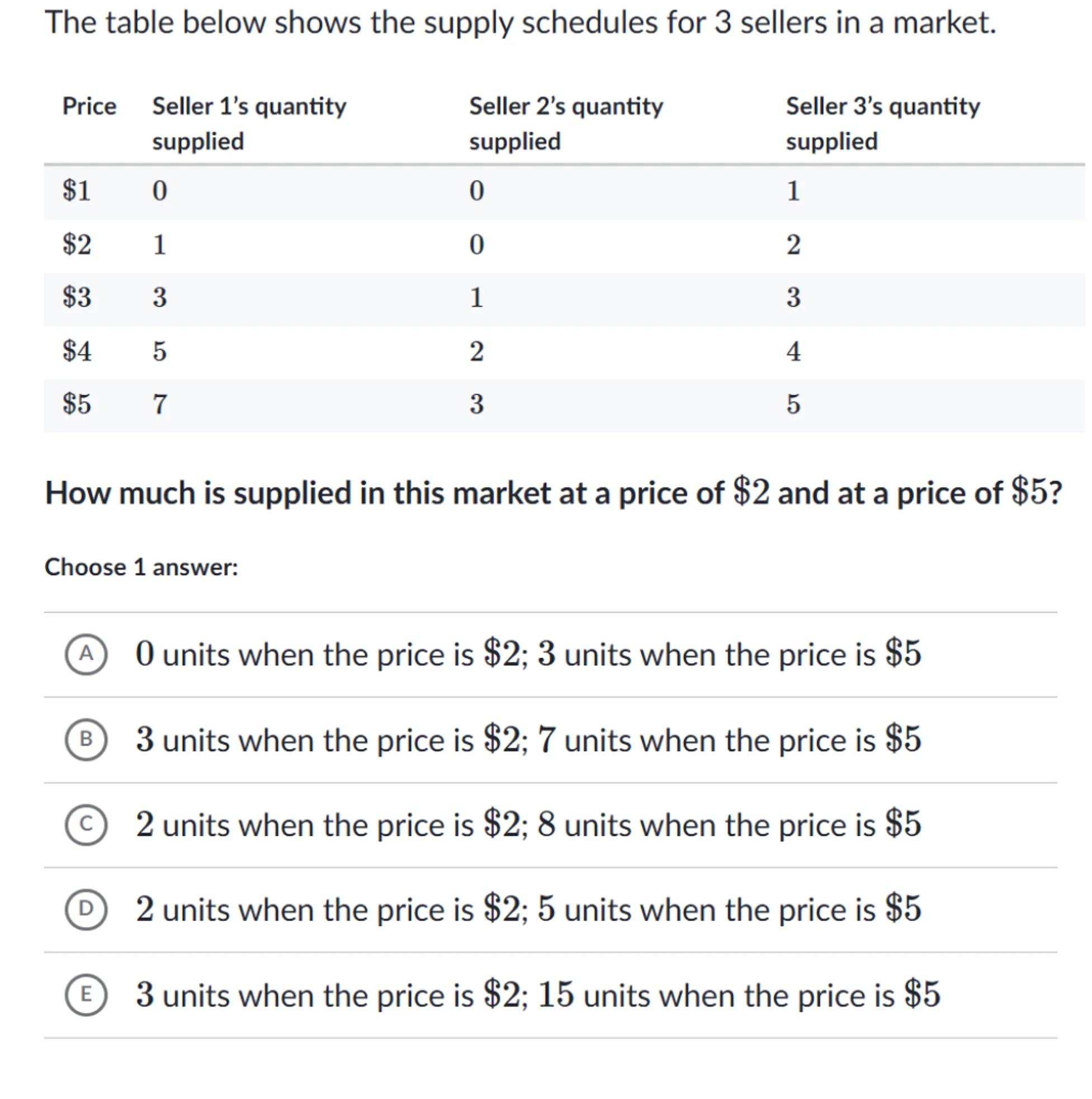
Task: Click the 'Price' column header
Action: [x=89, y=106]
